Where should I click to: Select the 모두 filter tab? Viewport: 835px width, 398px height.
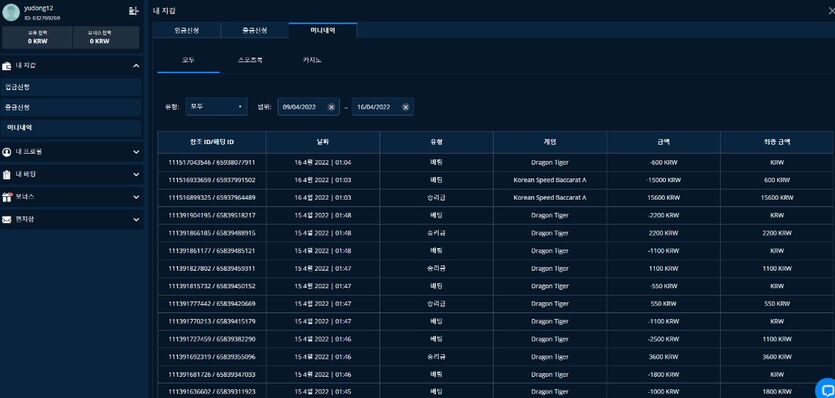coord(189,60)
